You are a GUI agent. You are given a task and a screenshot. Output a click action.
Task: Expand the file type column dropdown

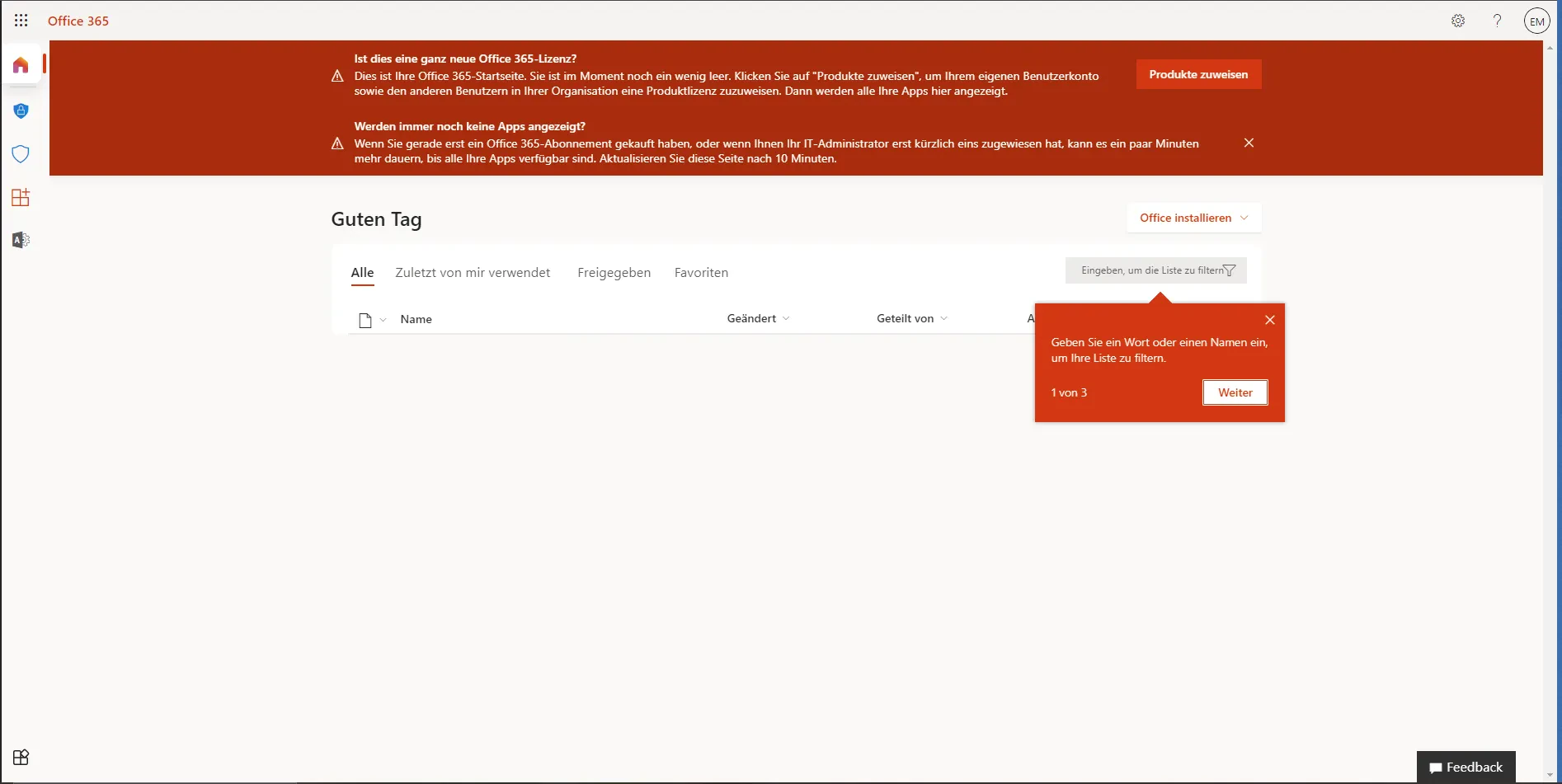coord(383,320)
